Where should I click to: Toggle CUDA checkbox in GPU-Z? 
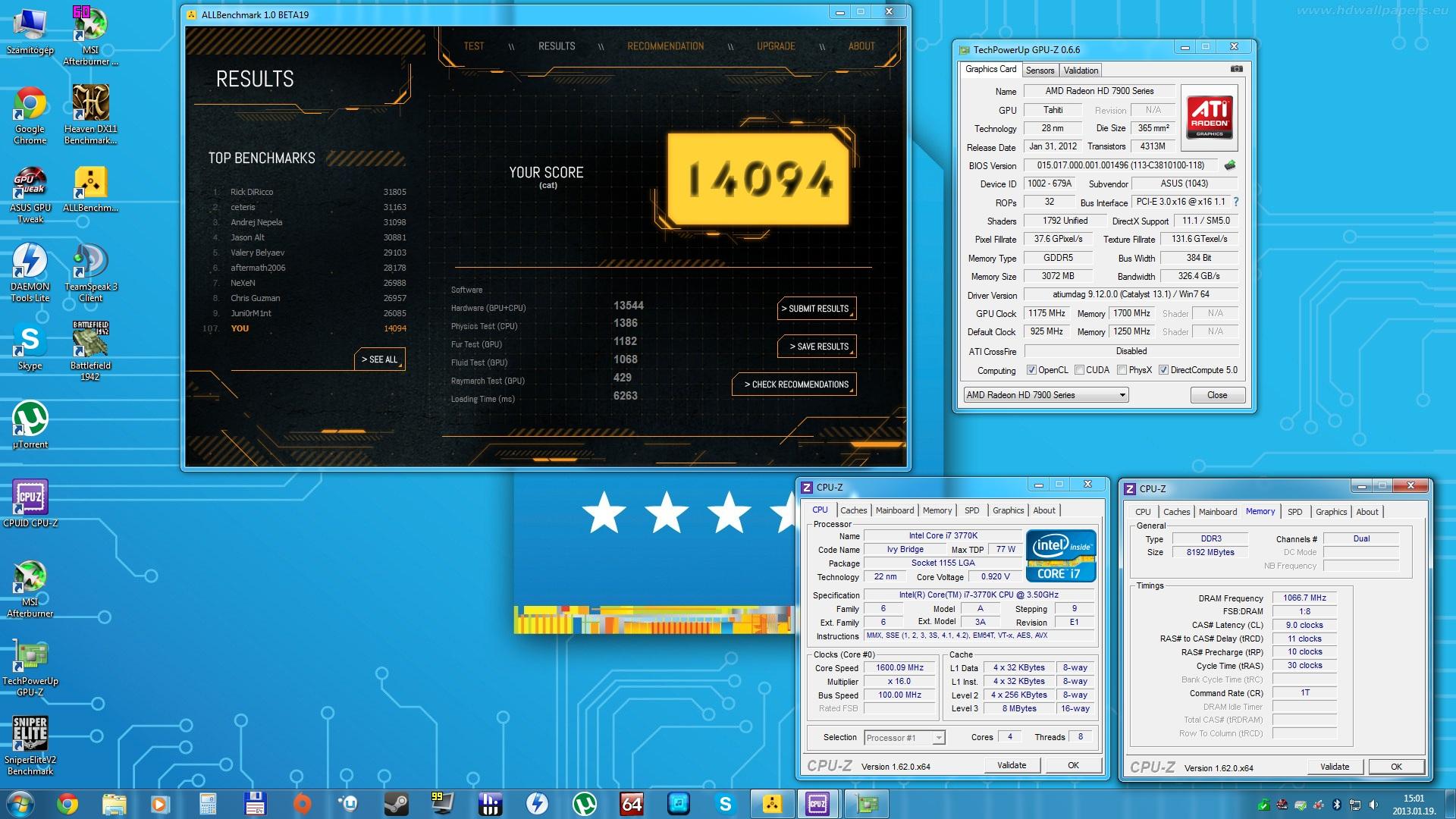tap(1078, 370)
